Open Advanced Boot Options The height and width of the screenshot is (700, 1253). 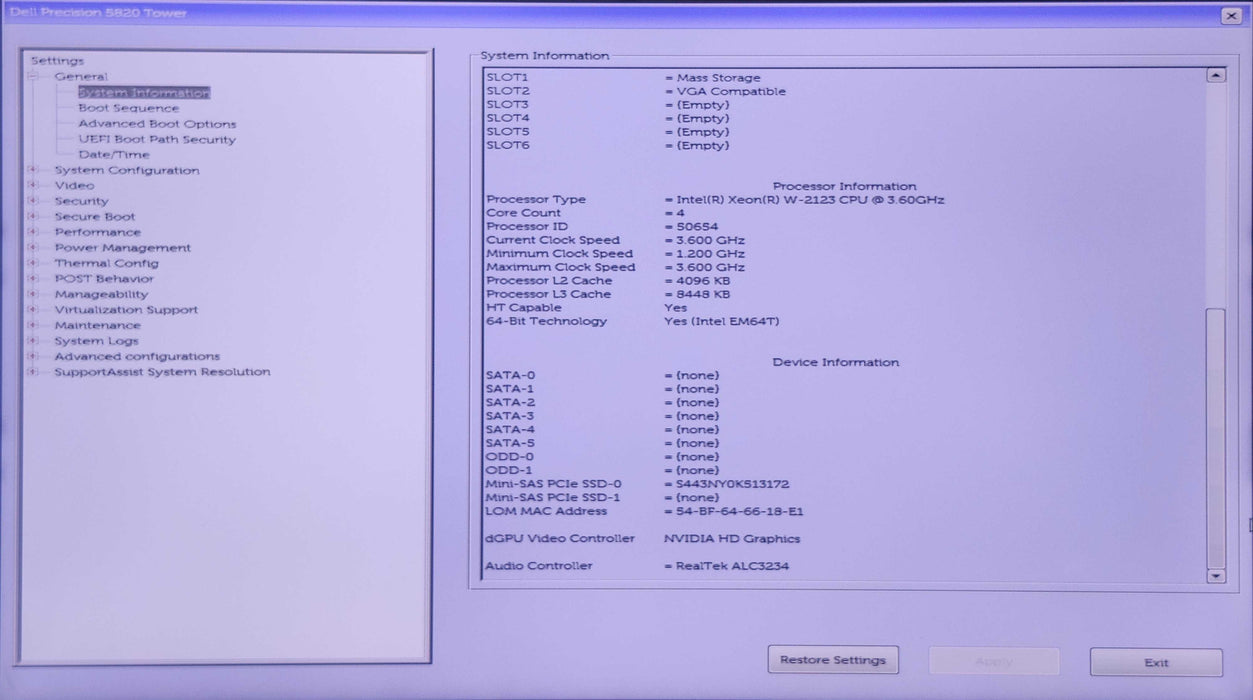[157, 124]
